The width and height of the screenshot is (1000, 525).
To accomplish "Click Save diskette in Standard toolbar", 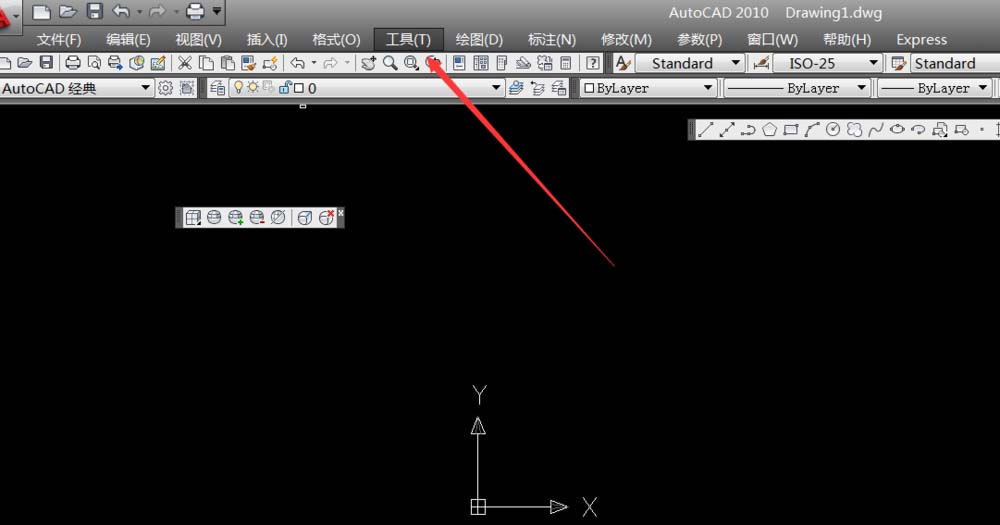I will point(46,63).
